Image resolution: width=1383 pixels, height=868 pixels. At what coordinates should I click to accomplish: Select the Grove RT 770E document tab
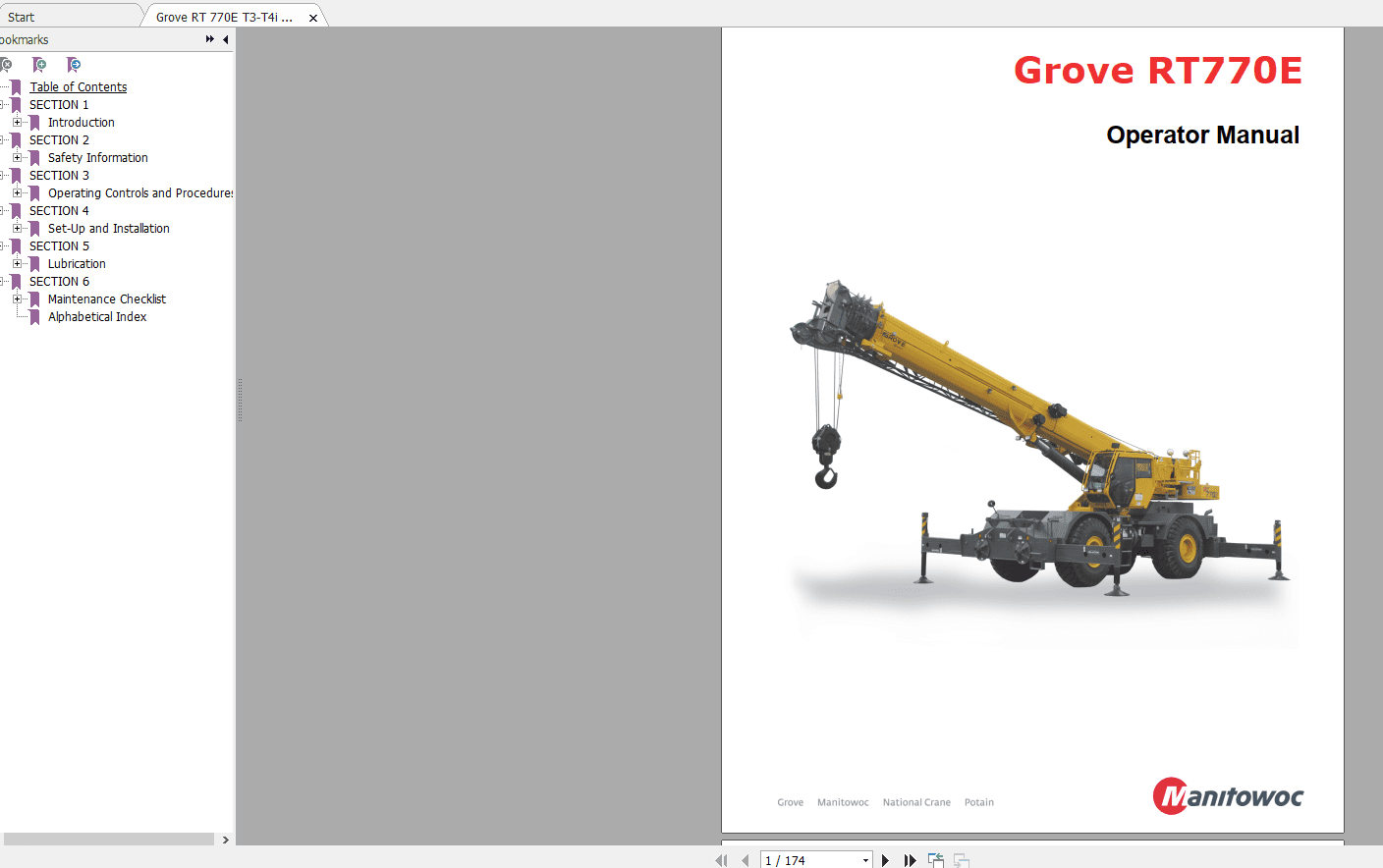point(226,16)
